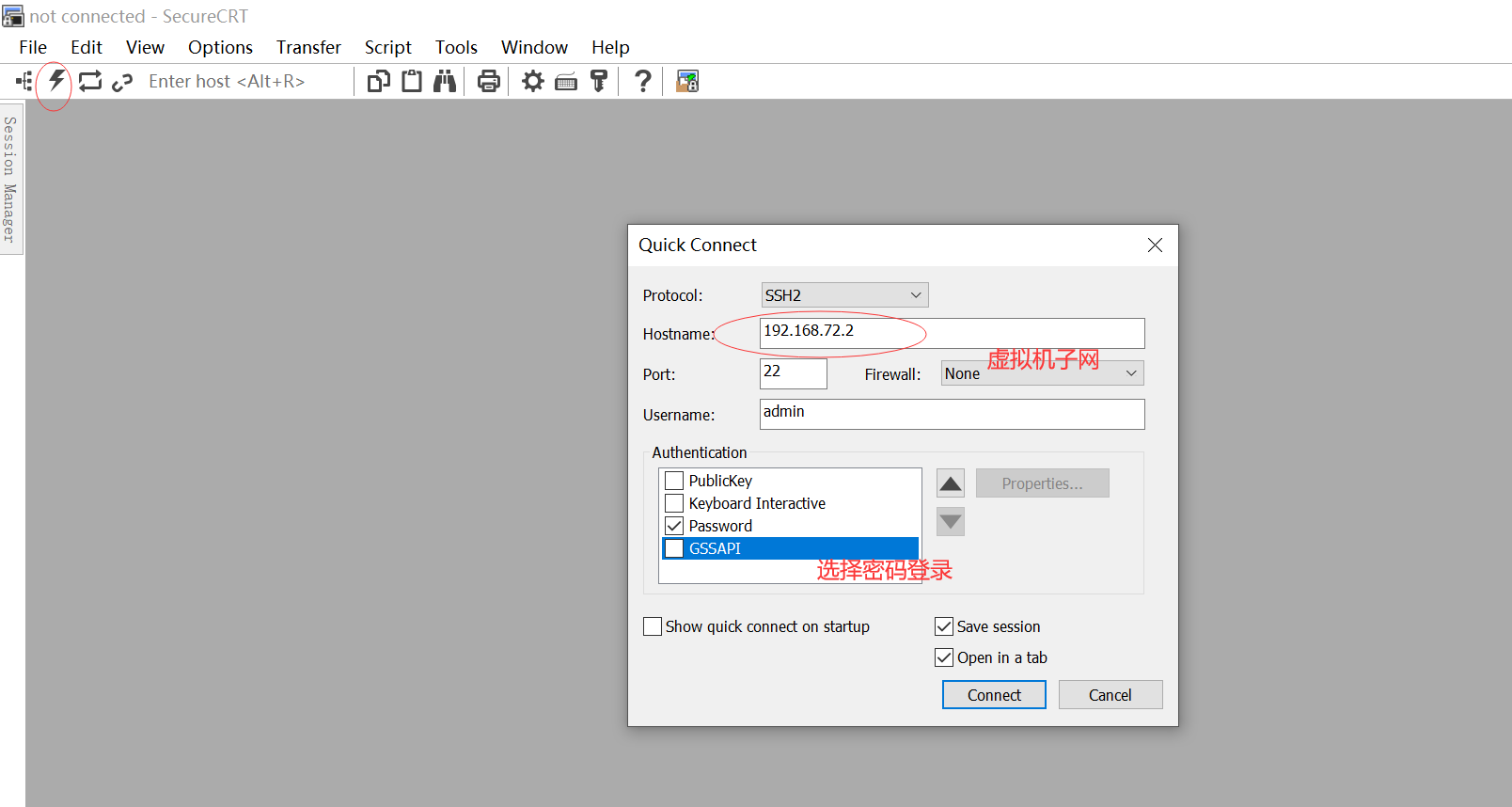The height and width of the screenshot is (807, 1512).
Task: Open Session Options gear icon
Action: (533, 82)
